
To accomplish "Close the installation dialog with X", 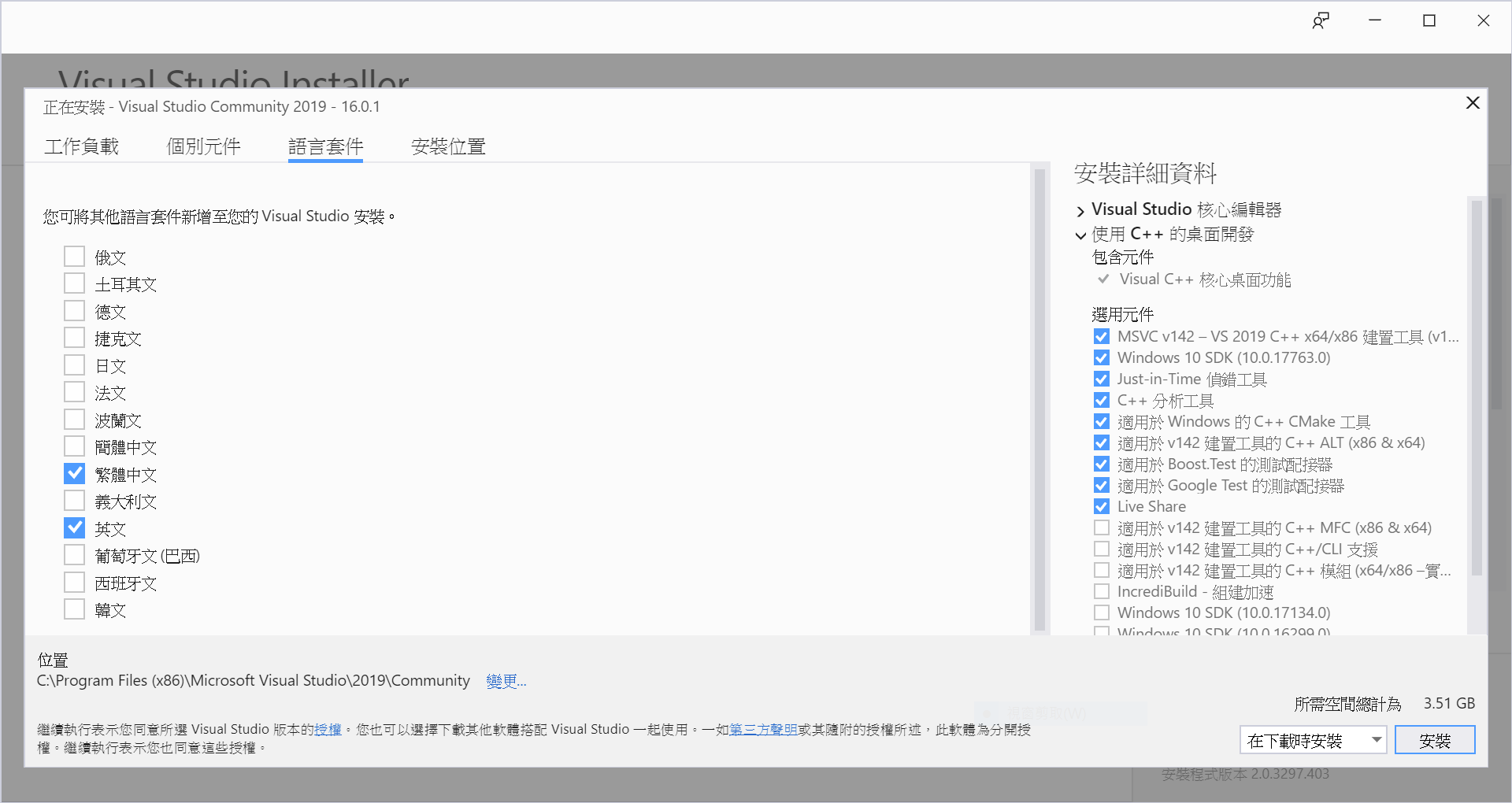I will pyautogui.click(x=1473, y=103).
